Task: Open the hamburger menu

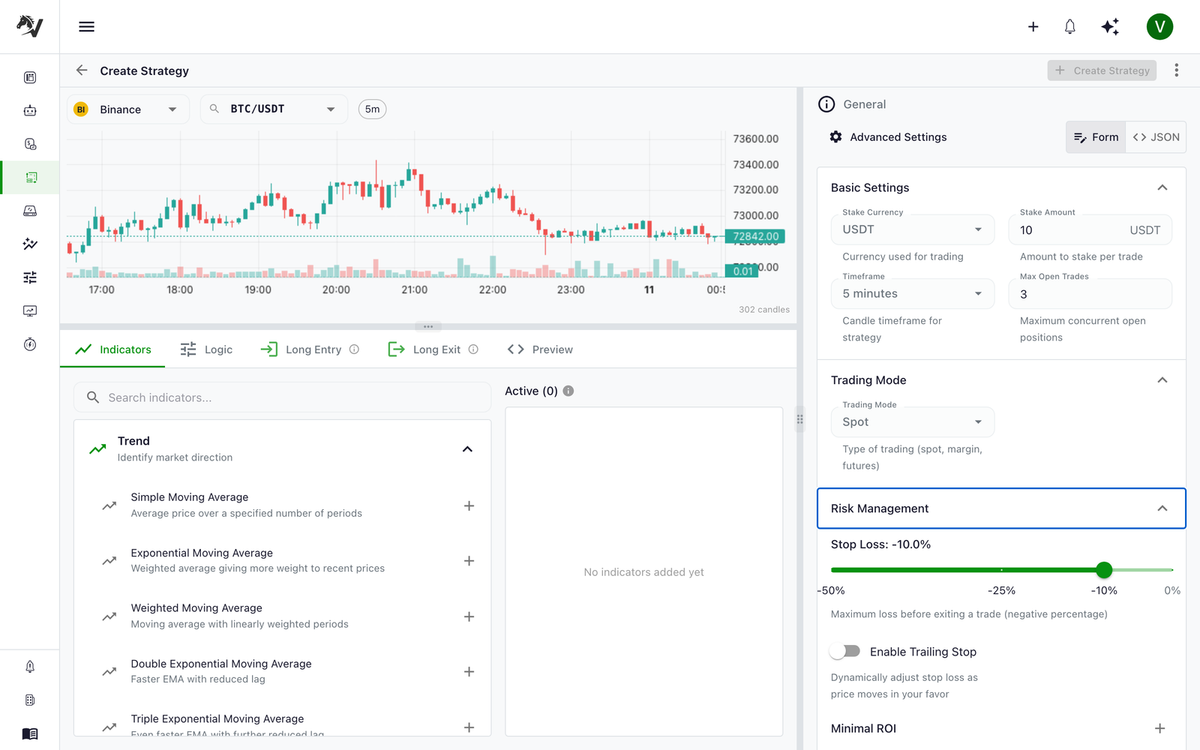Action: 87,27
